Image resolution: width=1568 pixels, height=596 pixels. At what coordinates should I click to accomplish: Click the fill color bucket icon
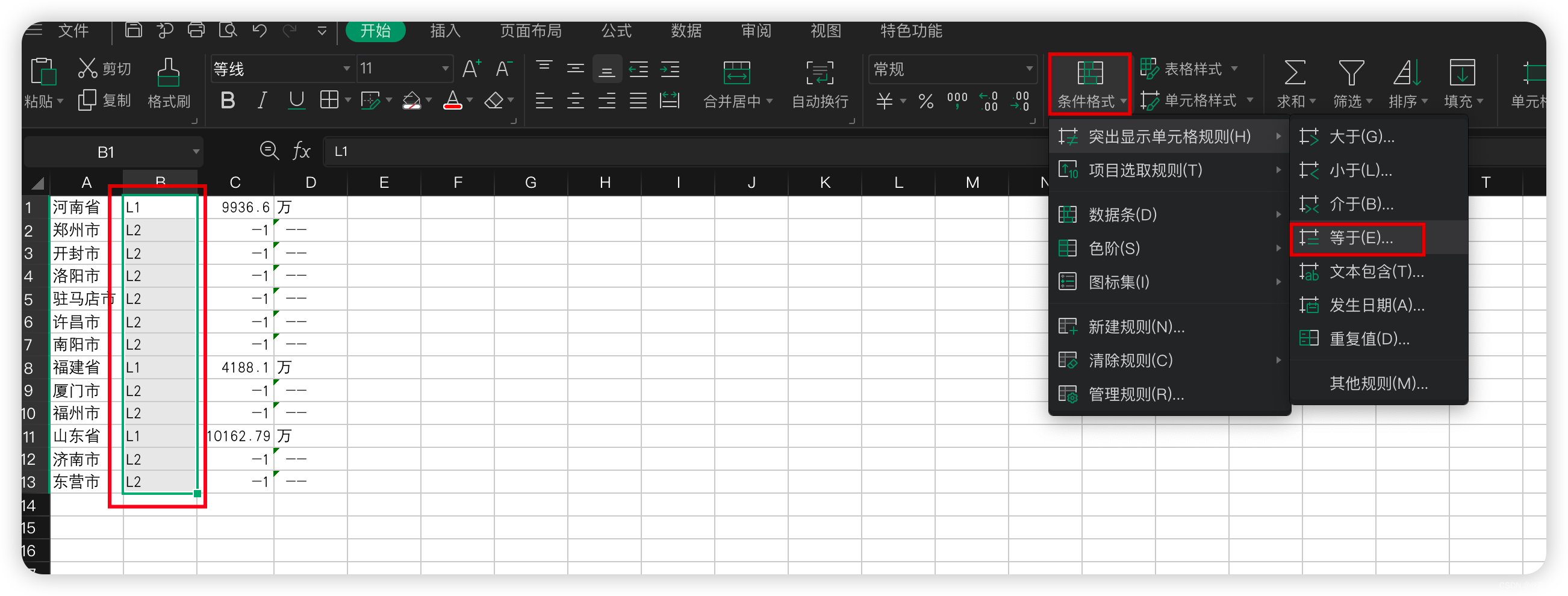(412, 101)
